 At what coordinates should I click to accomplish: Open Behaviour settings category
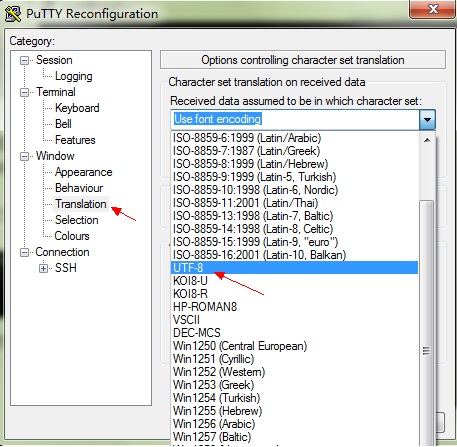click(x=79, y=188)
